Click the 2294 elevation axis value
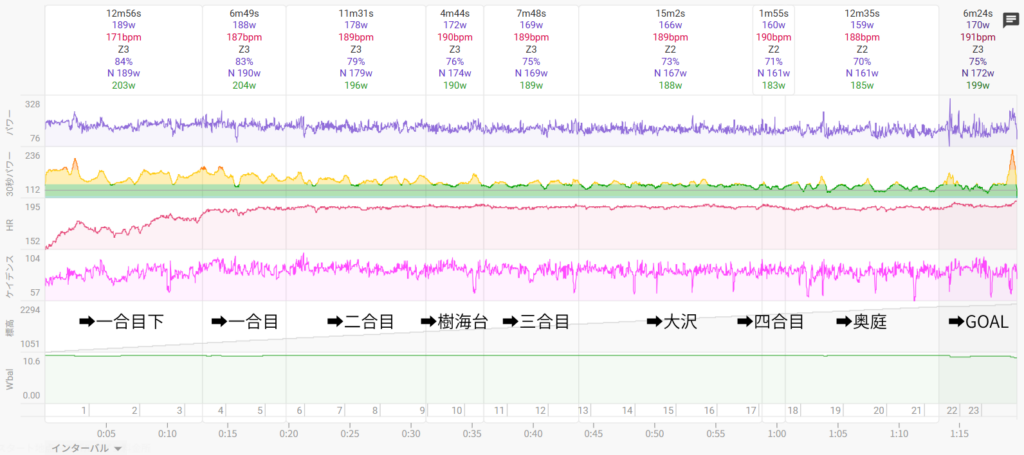Image resolution: width=1024 pixels, height=455 pixels. (x=31, y=309)
